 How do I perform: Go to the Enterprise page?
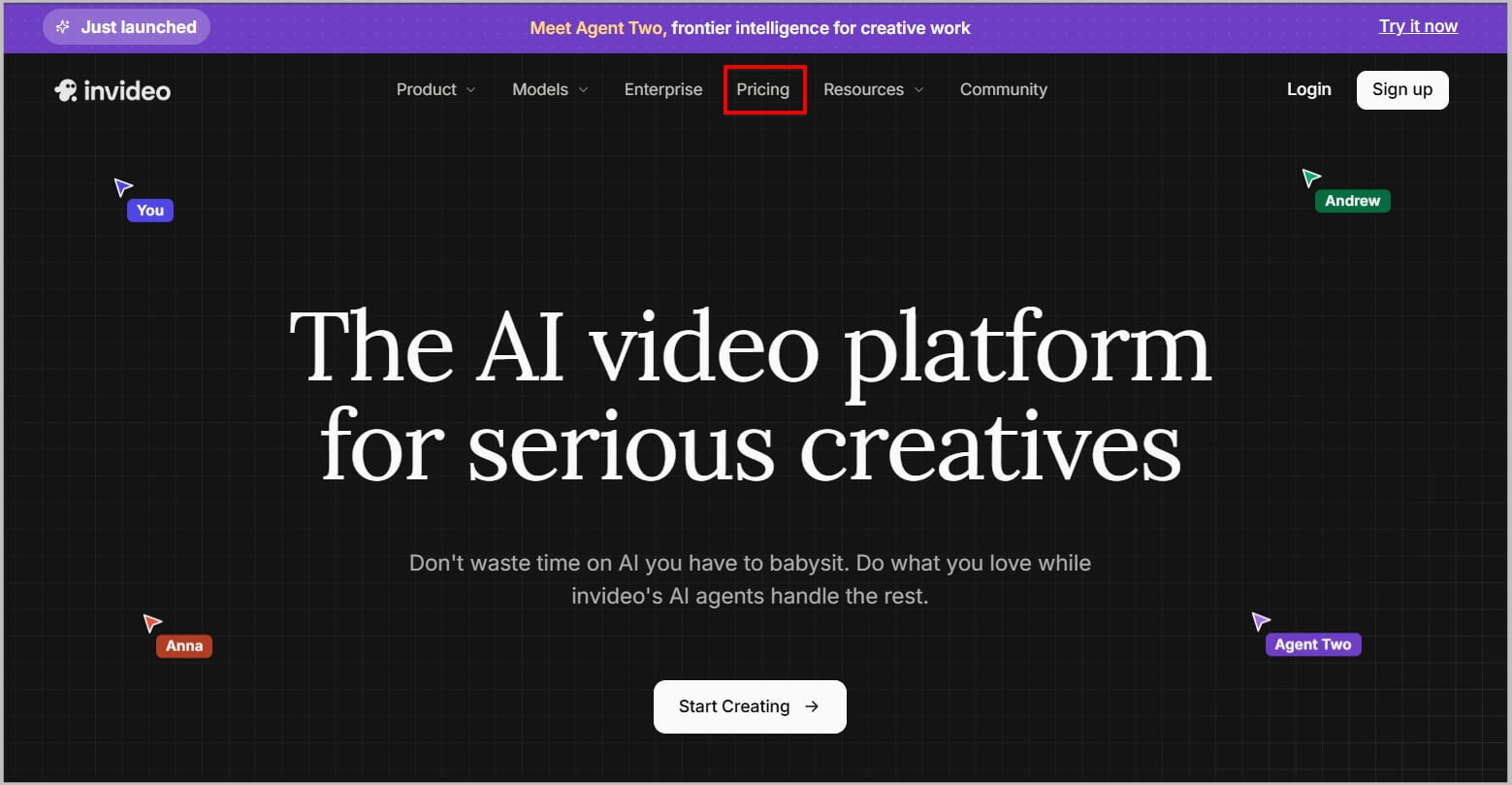click(663, 89)
